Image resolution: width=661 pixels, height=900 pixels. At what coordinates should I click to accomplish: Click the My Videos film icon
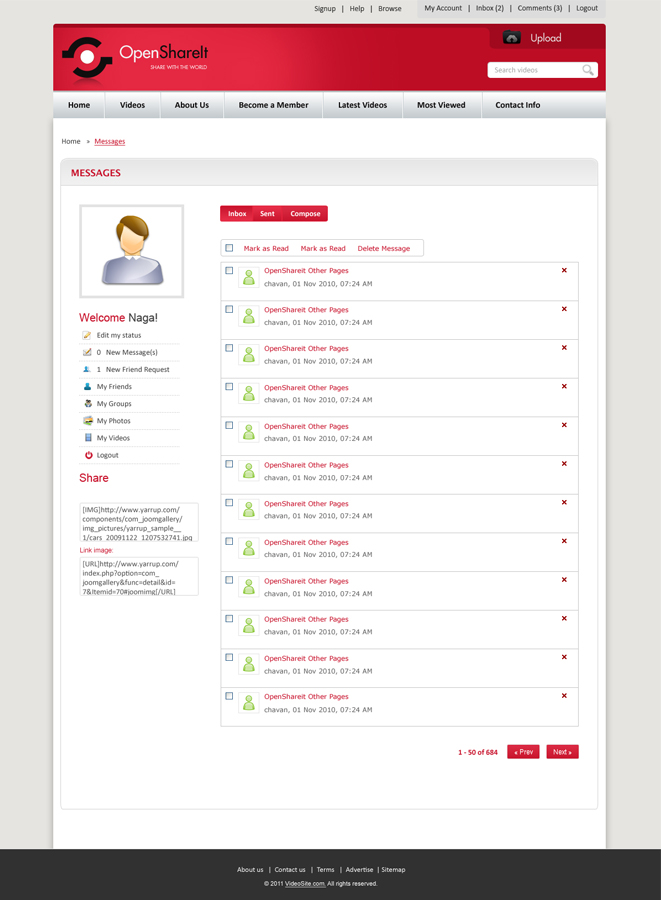(x=88, y=438)
